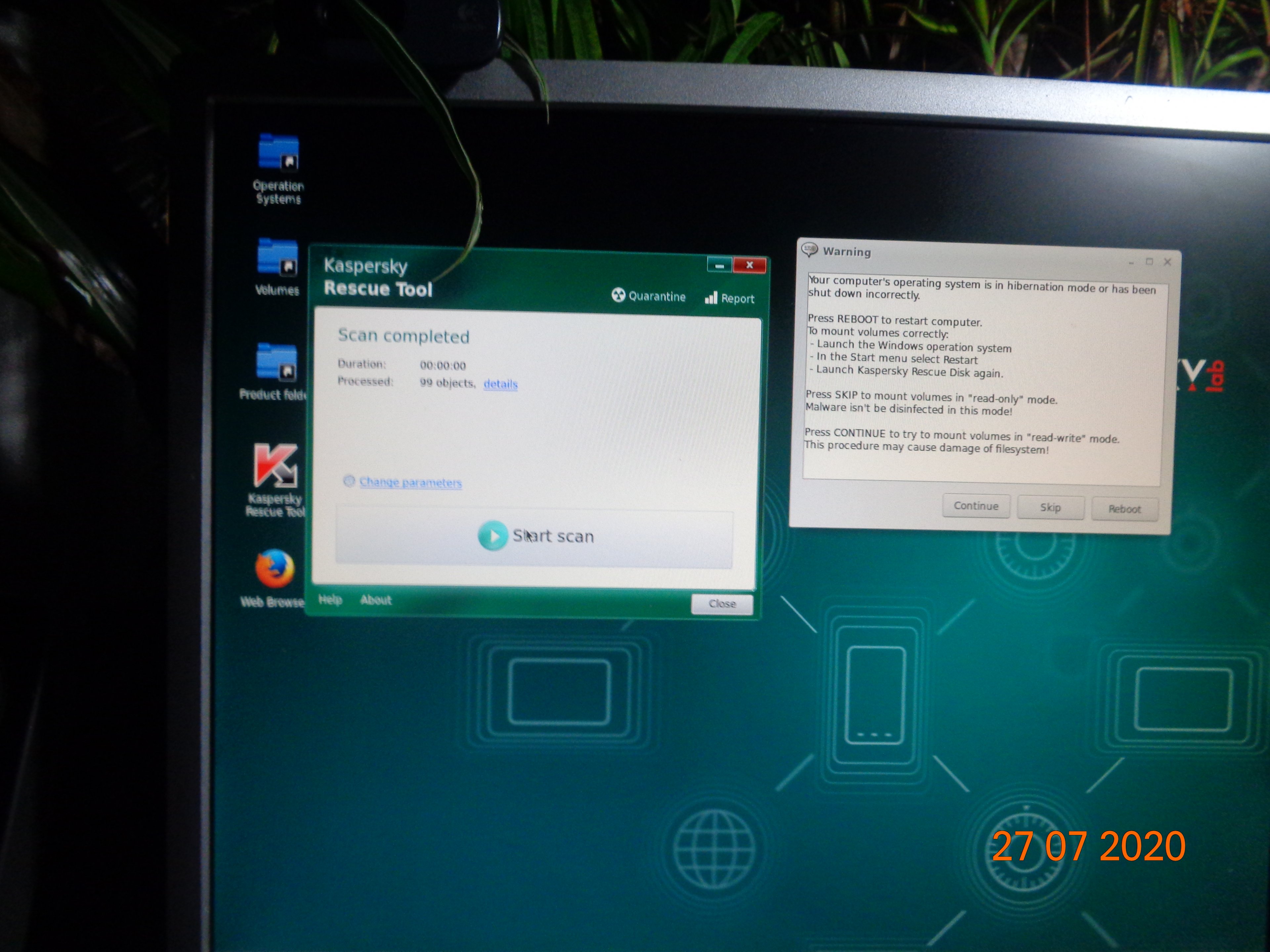Click the 'Press REBOOT to restart computer' line

(x=895, y=320)
